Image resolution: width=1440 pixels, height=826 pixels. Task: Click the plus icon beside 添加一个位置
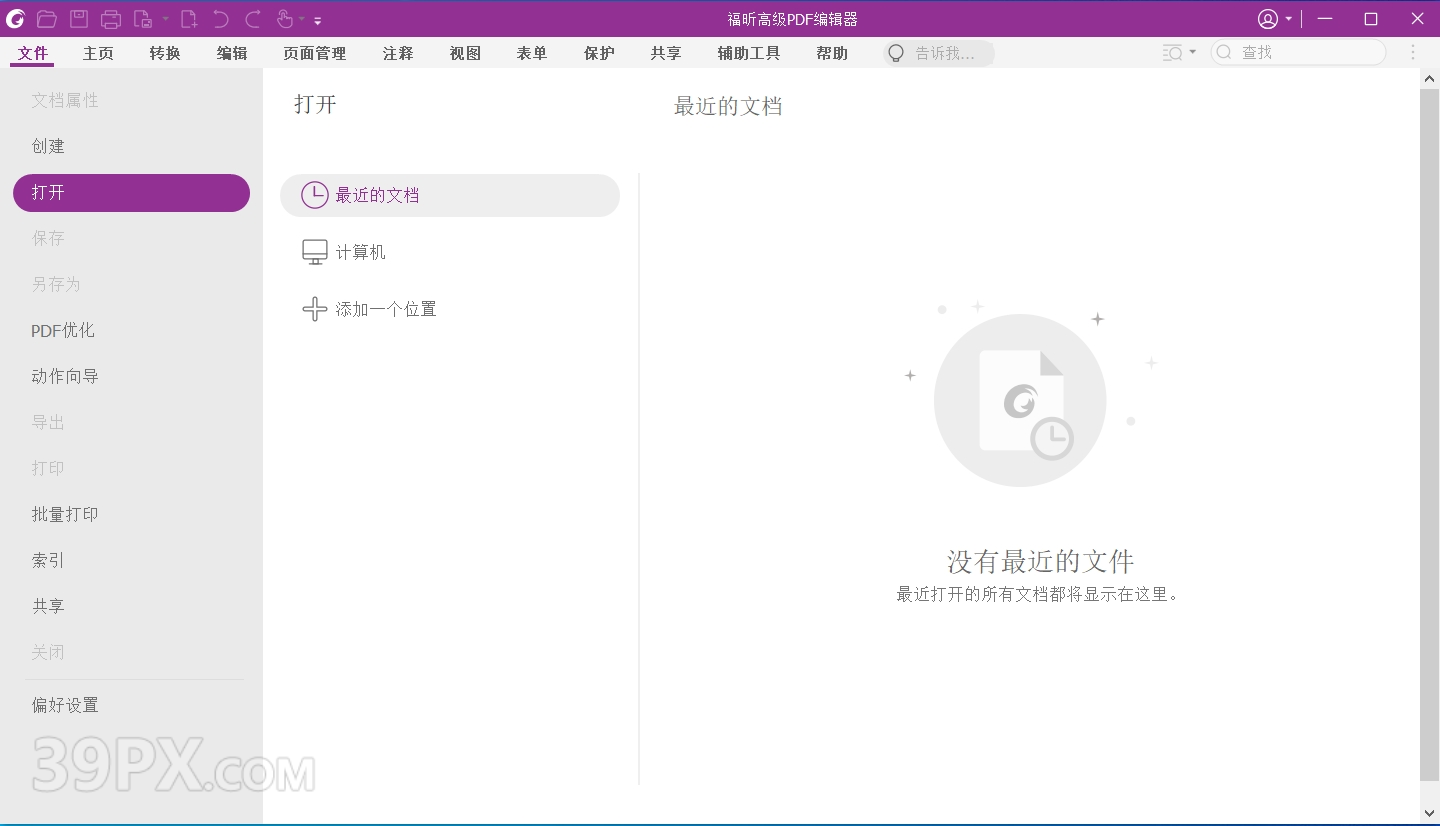315,309
